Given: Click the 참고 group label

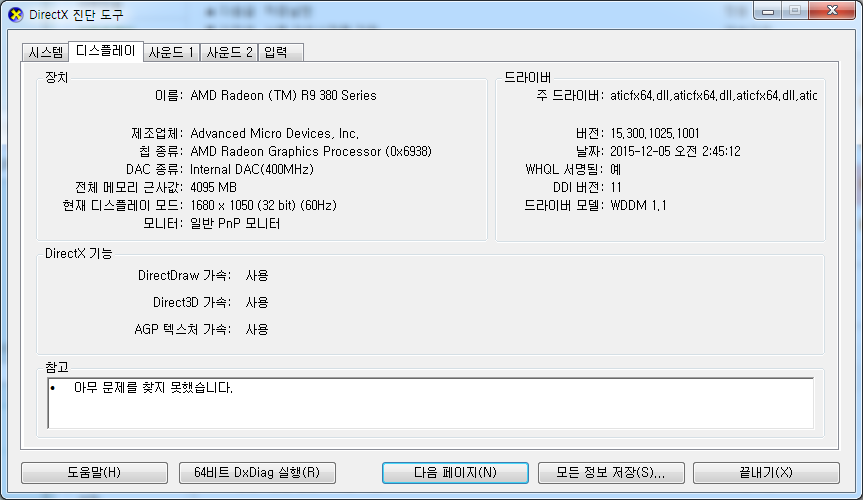Looking at the screenshot, I should click(x=56, y=367).
